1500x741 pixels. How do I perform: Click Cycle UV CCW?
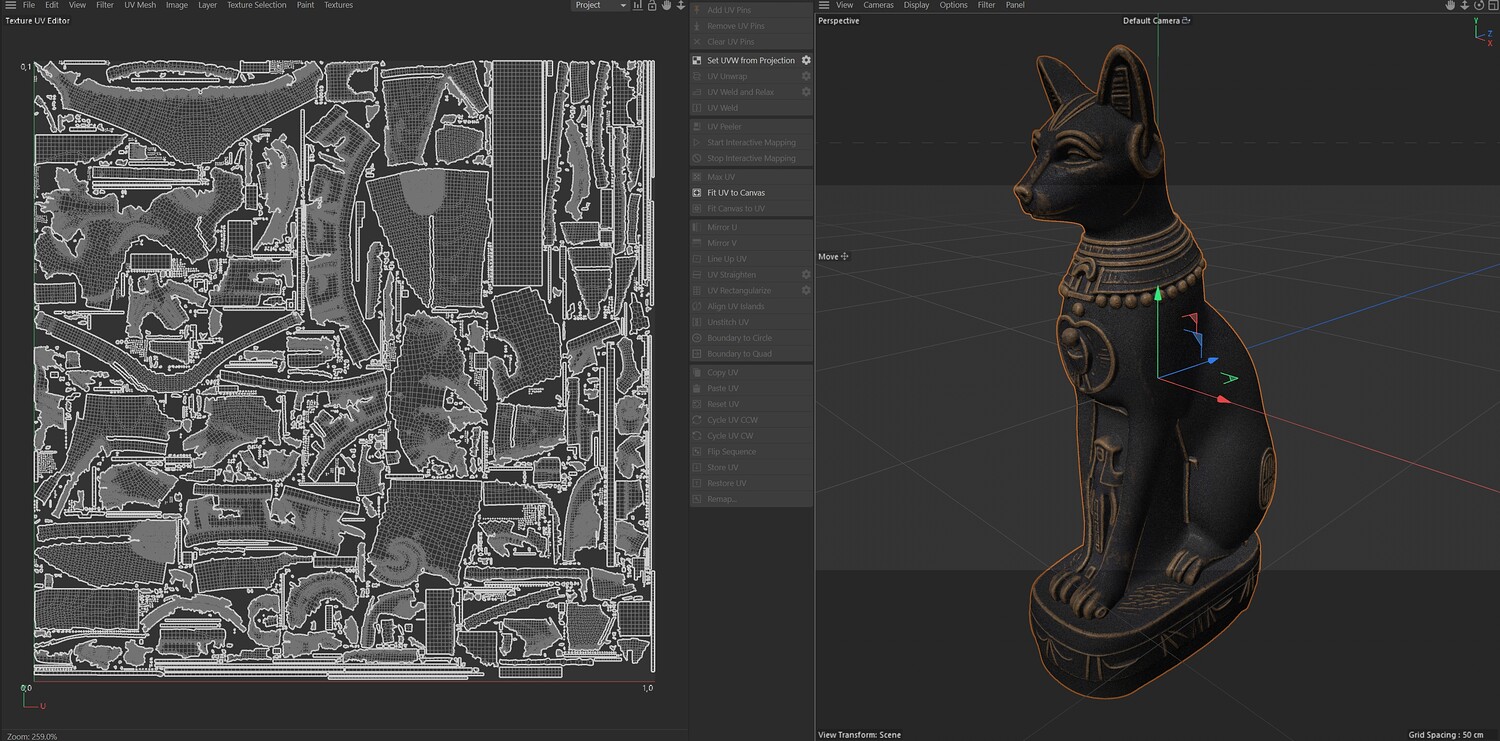coord(732,420)
